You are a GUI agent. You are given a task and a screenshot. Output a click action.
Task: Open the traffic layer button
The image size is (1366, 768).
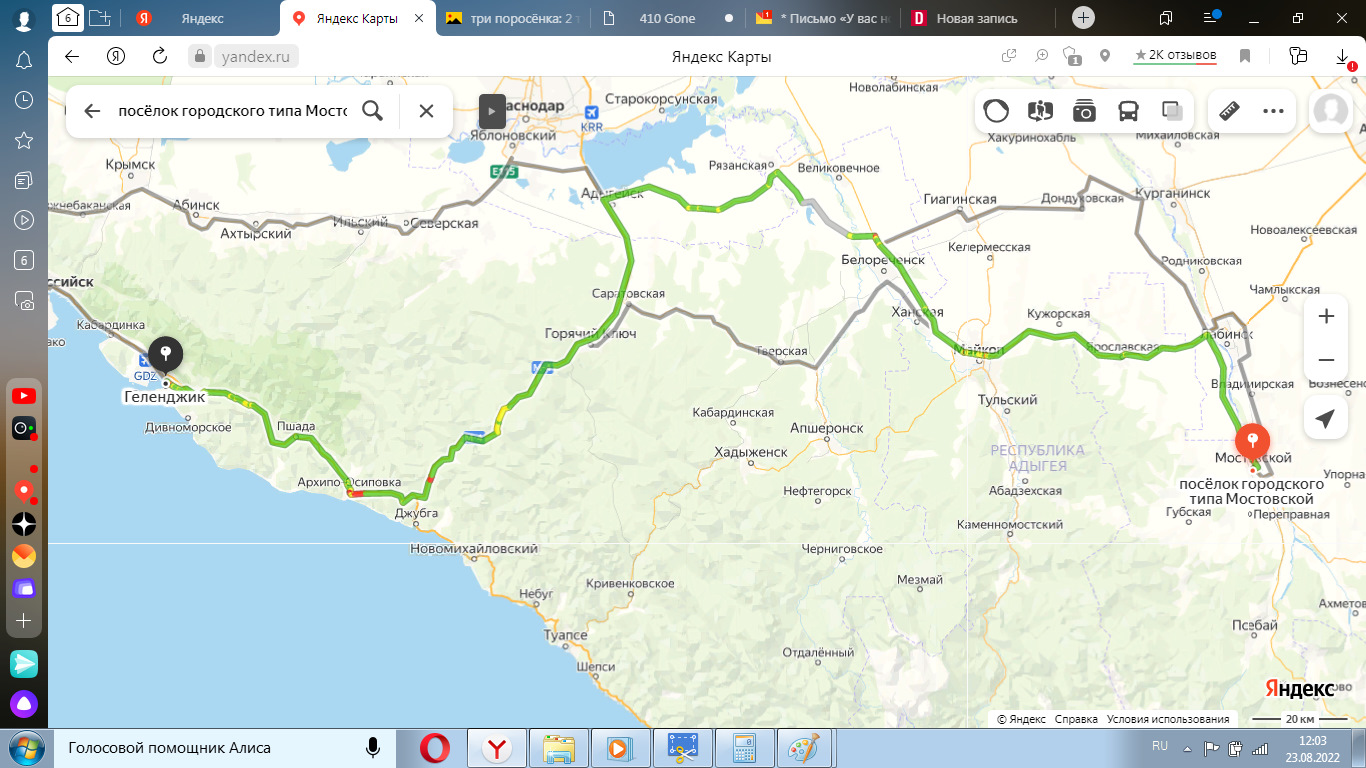996,111
